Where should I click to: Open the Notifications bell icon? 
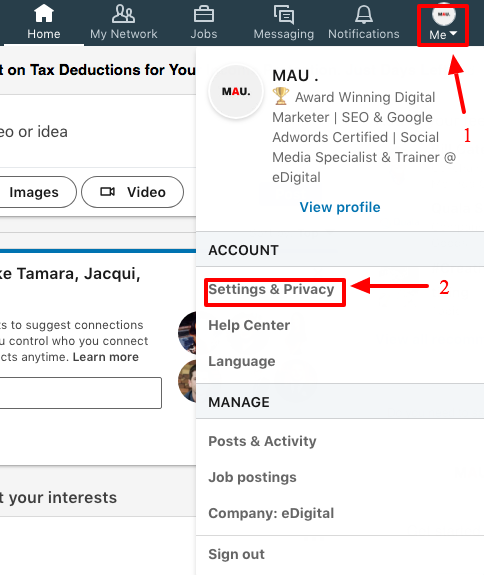point(364,15)
